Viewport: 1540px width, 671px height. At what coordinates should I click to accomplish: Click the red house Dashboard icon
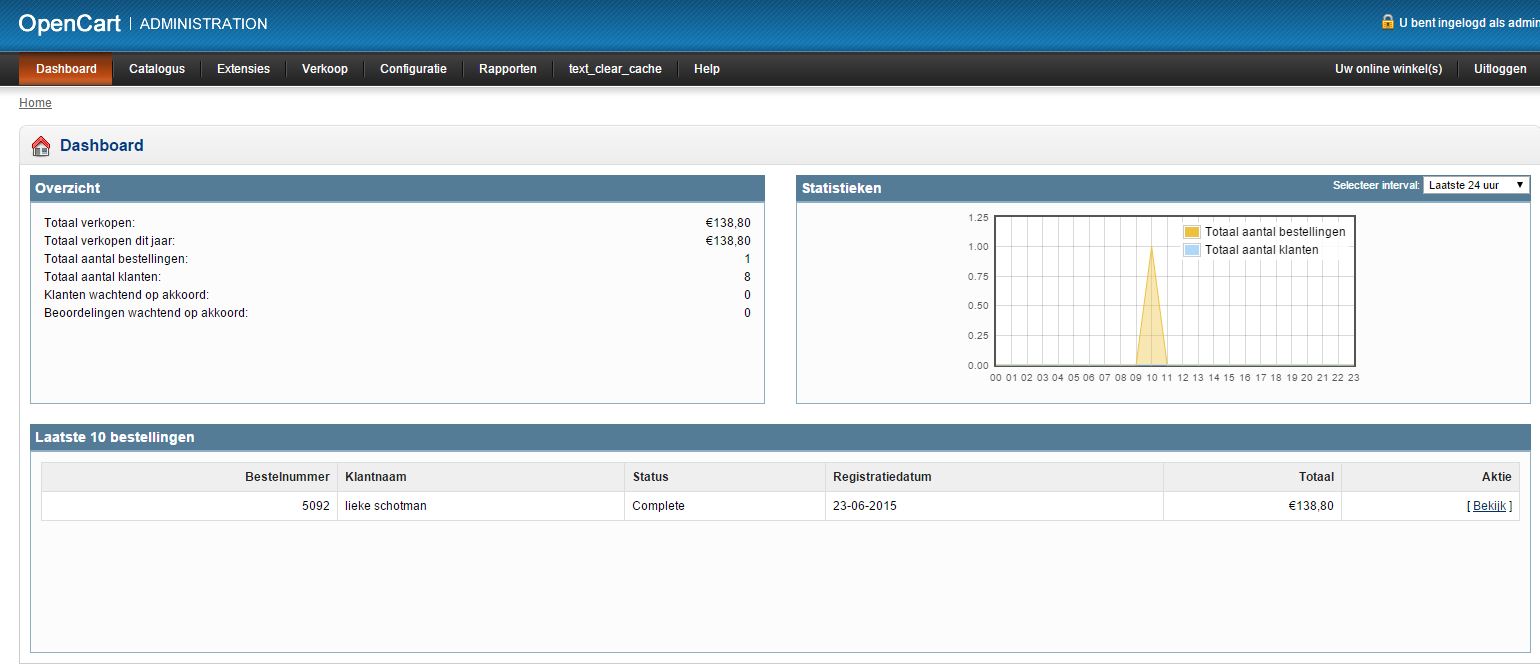click(x=41, y=146)
